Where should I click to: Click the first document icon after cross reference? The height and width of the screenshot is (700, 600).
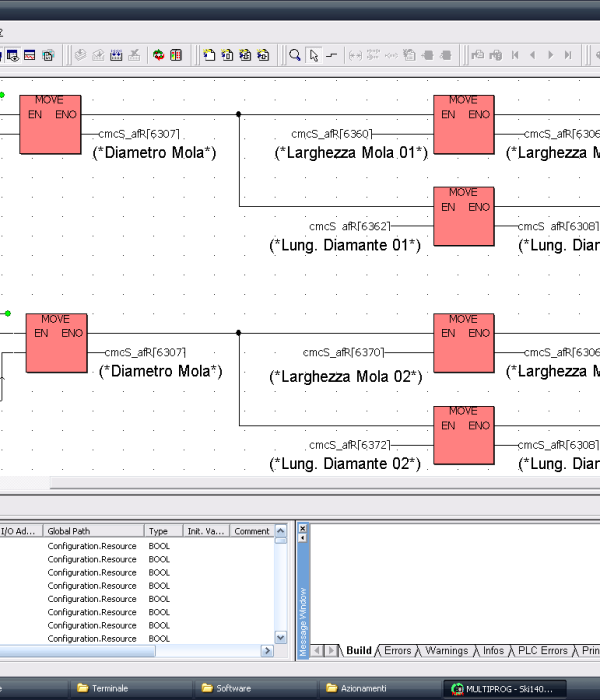pos(209,55)
